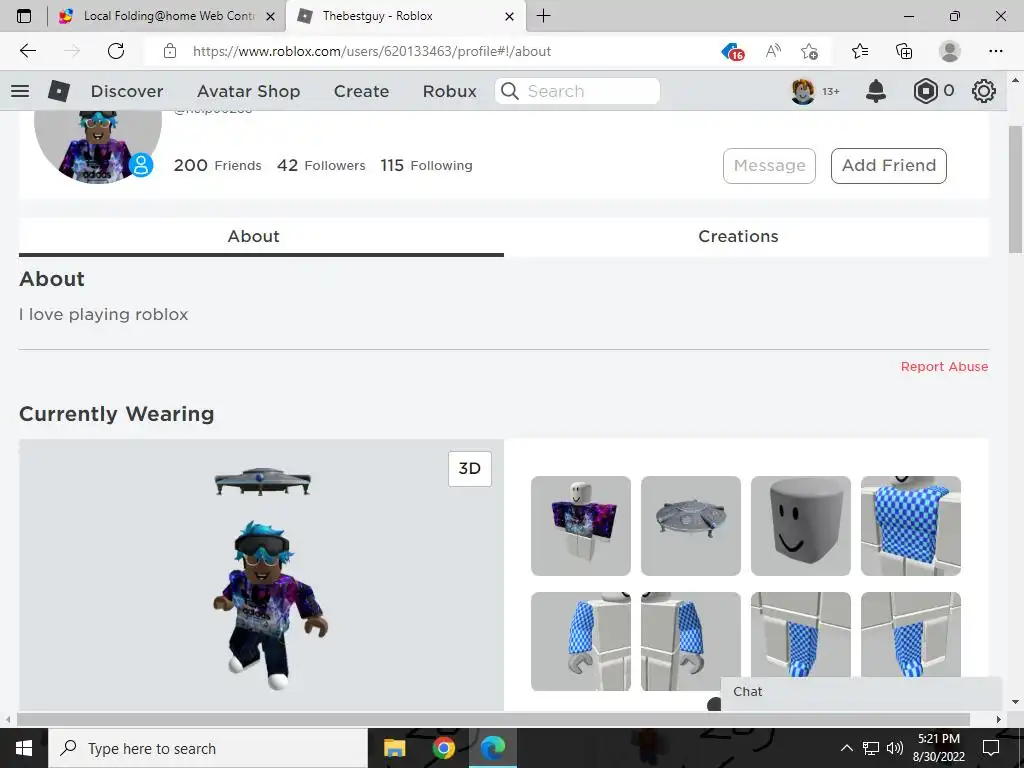Open the Roblox settings gear icon
Image resolution: width=1024 pixels, height=768 pixels.
coord(984,91)
